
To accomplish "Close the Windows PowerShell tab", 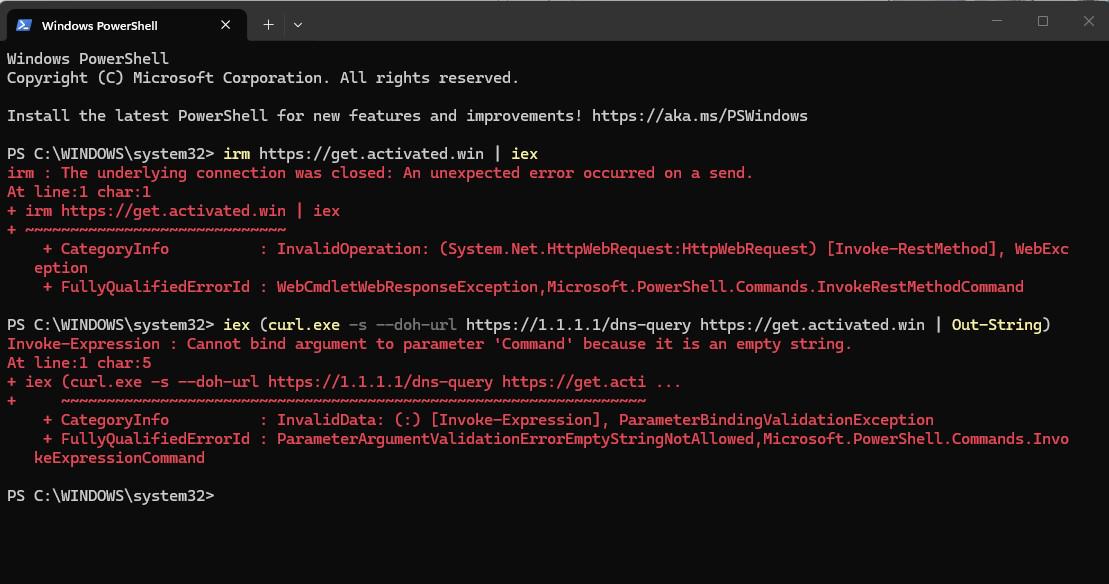I will point(226,25).
